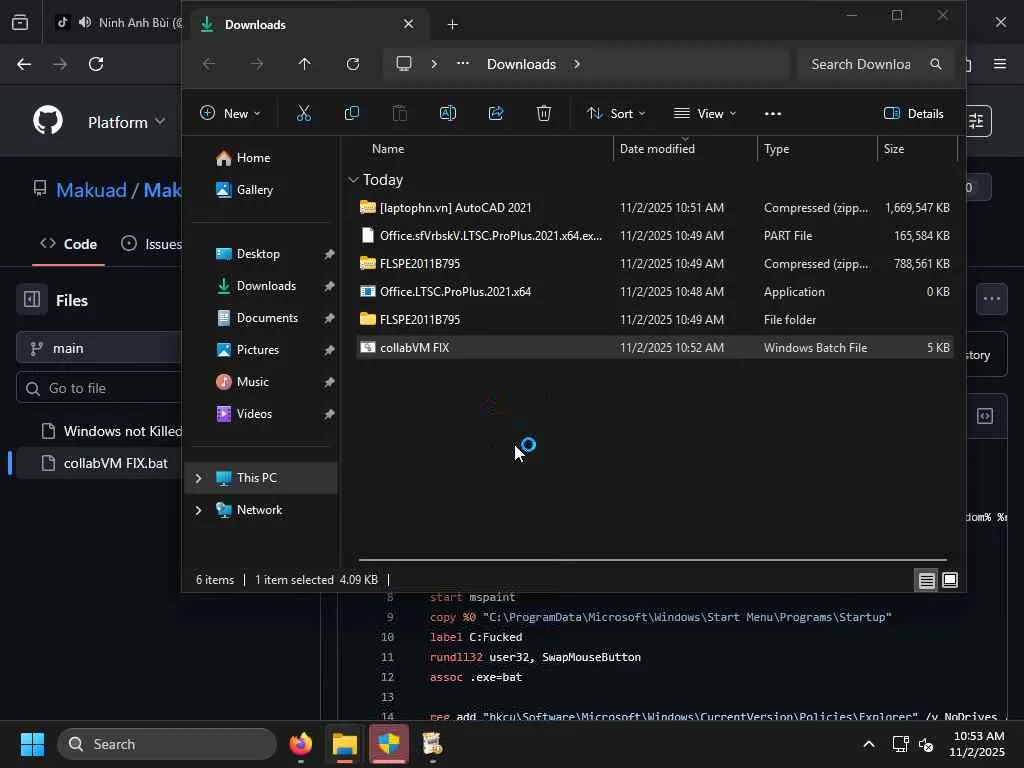This screenshot has height=768, width=1024.
Task: Refresh the Downloads folder view
Action: pyautogui.click(x=353, y=64)
